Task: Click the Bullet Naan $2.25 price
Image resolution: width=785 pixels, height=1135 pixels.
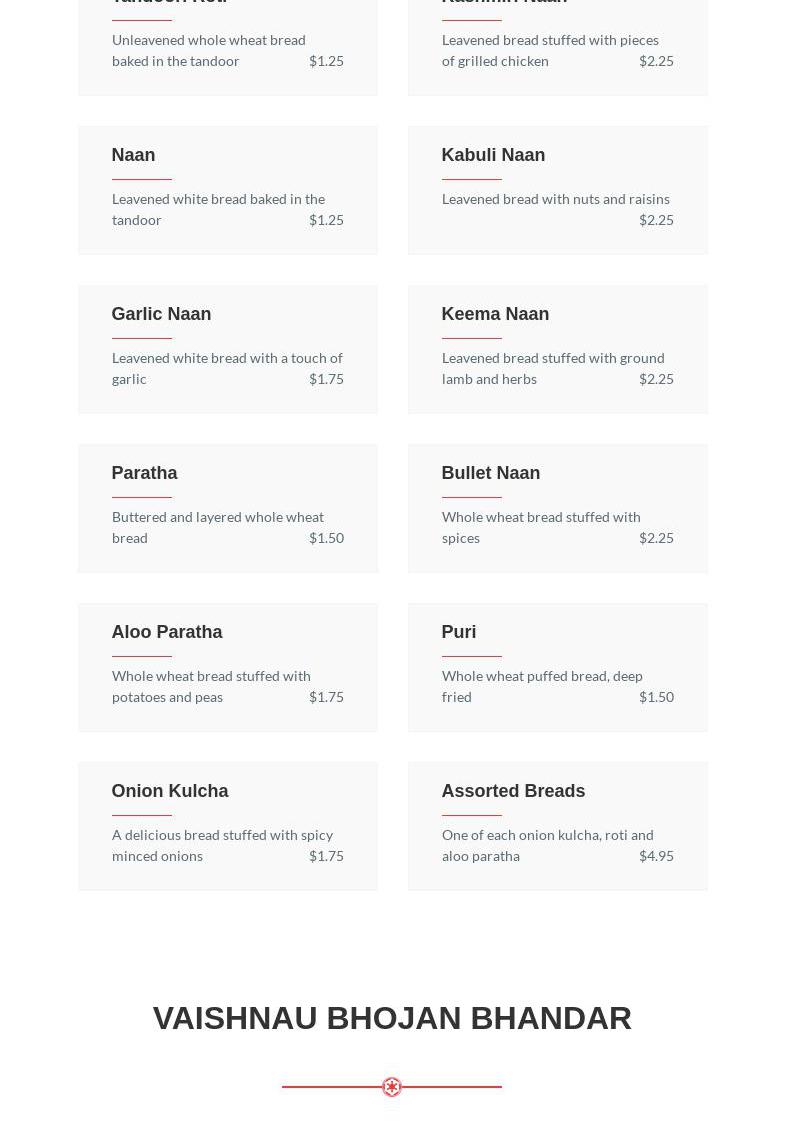Action: pyautogui.click(x=656, y=538)
